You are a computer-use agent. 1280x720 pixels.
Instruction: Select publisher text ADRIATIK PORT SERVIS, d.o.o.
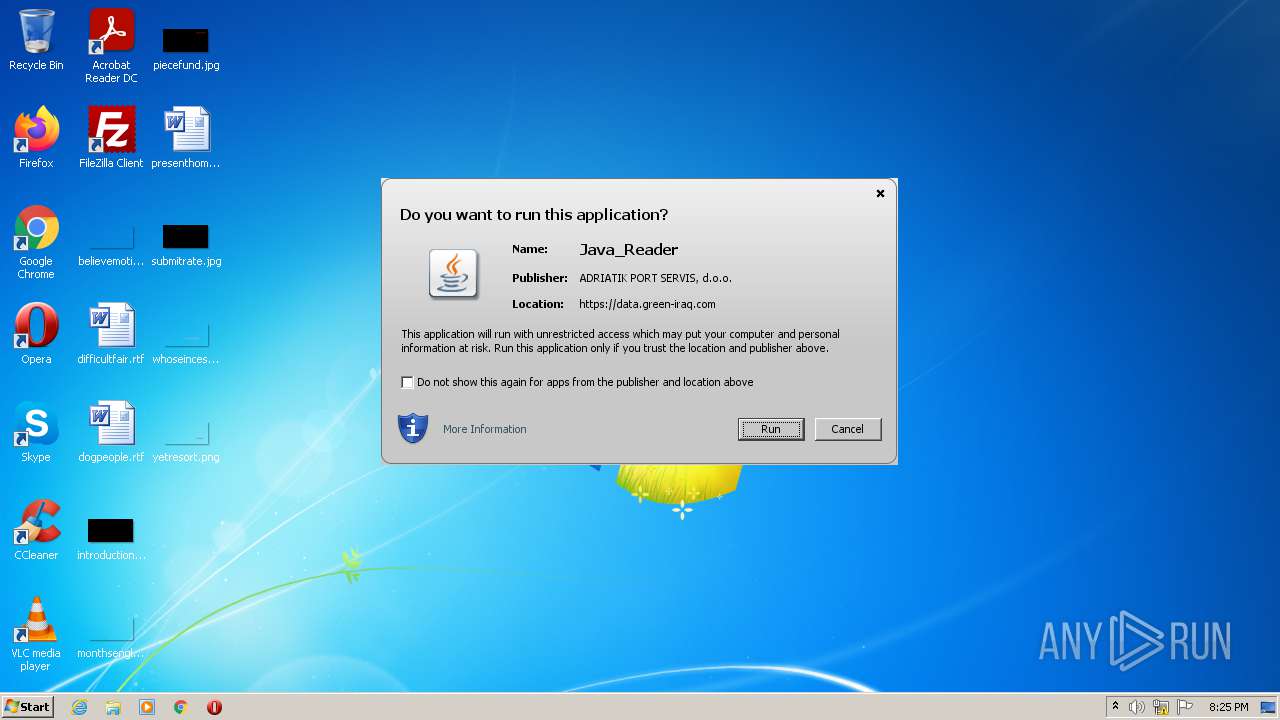[655, 278]
